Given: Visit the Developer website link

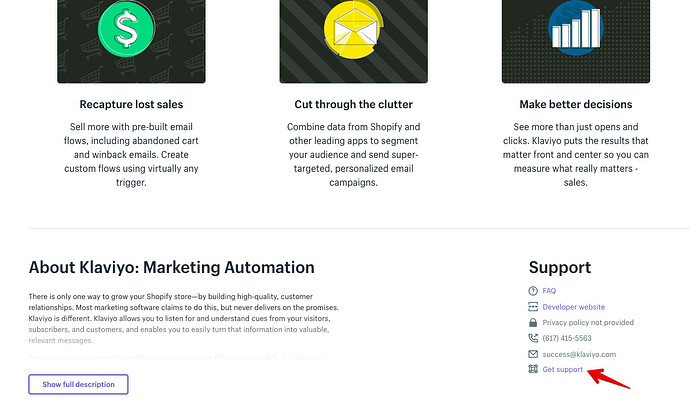Looking at the screenshot, I should pos(574,307).
